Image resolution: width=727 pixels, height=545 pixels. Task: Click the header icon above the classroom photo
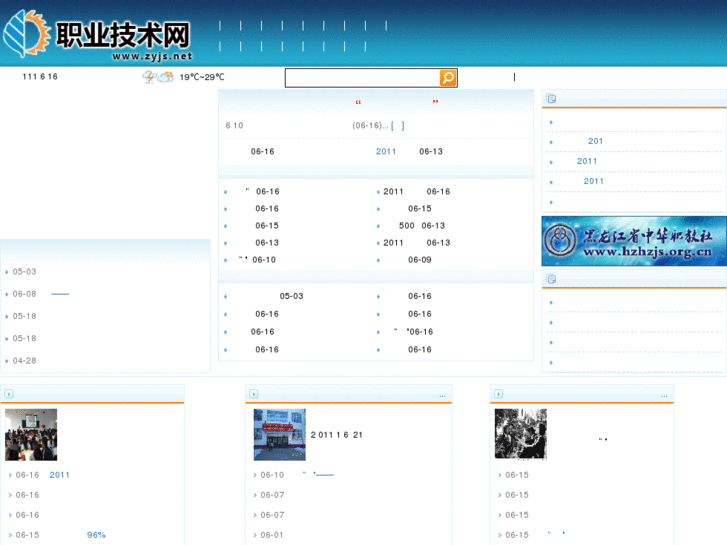[x=9, y=394]
